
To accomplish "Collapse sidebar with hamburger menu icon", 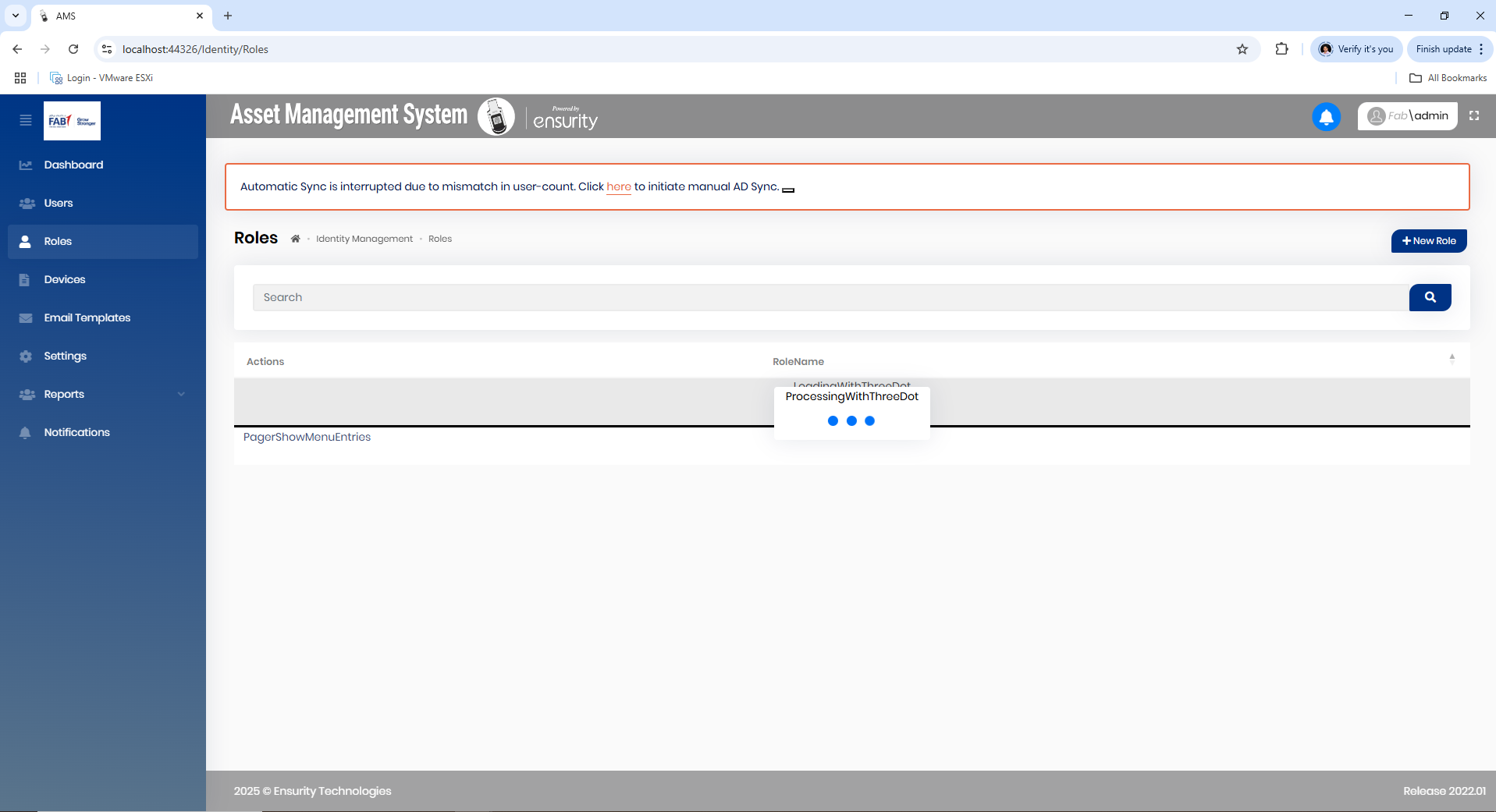I will (26, 120).
